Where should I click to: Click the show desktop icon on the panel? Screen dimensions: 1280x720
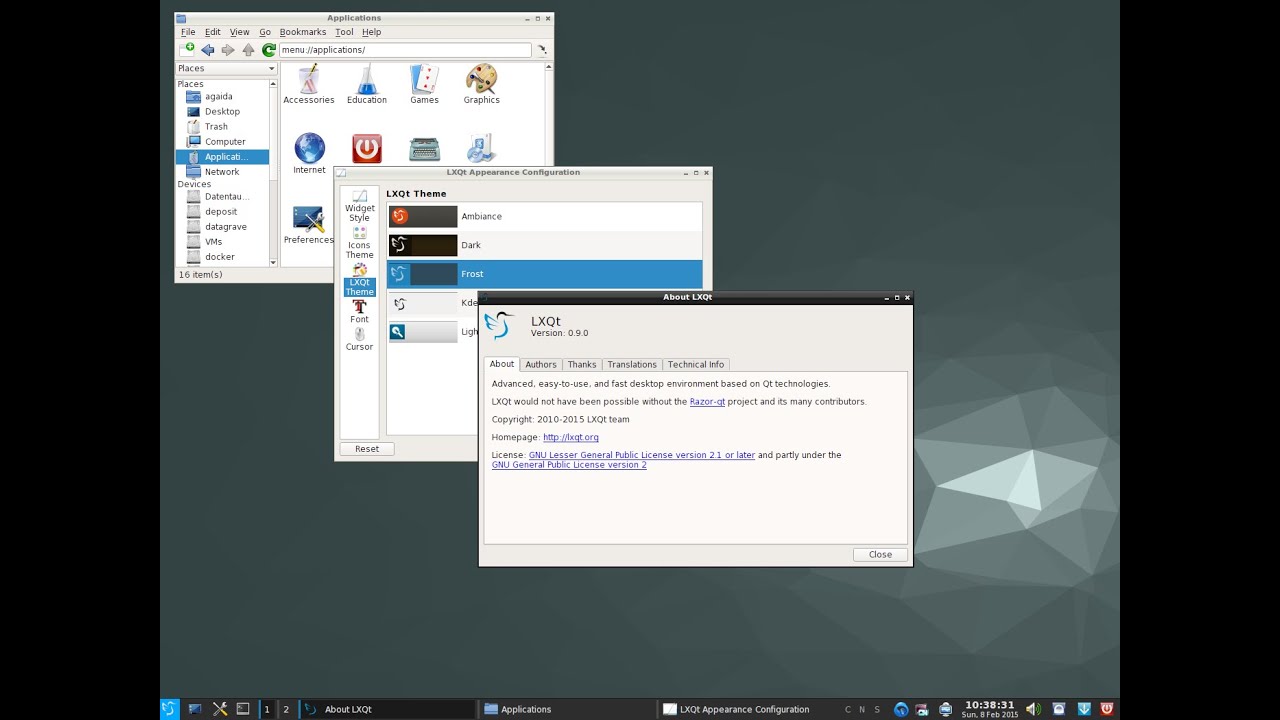[x=195, y=709]
